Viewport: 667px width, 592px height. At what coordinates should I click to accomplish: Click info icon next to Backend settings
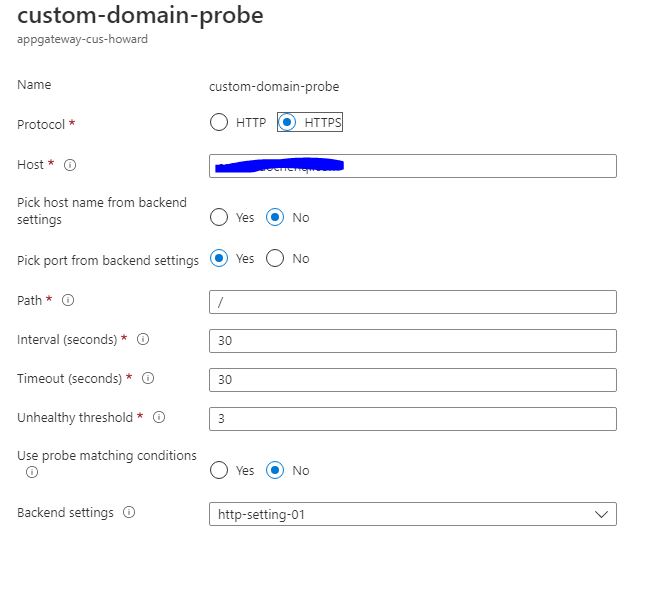pos(129,513)
